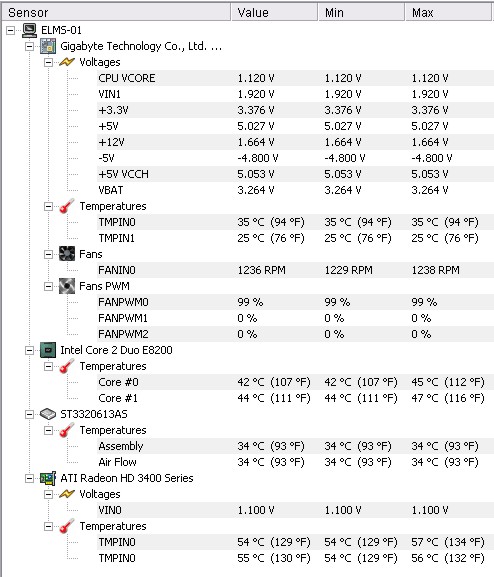Click the Gigabyte motherboard icon
The width and height of the screenshot is (494, 577).
(48, 46)
